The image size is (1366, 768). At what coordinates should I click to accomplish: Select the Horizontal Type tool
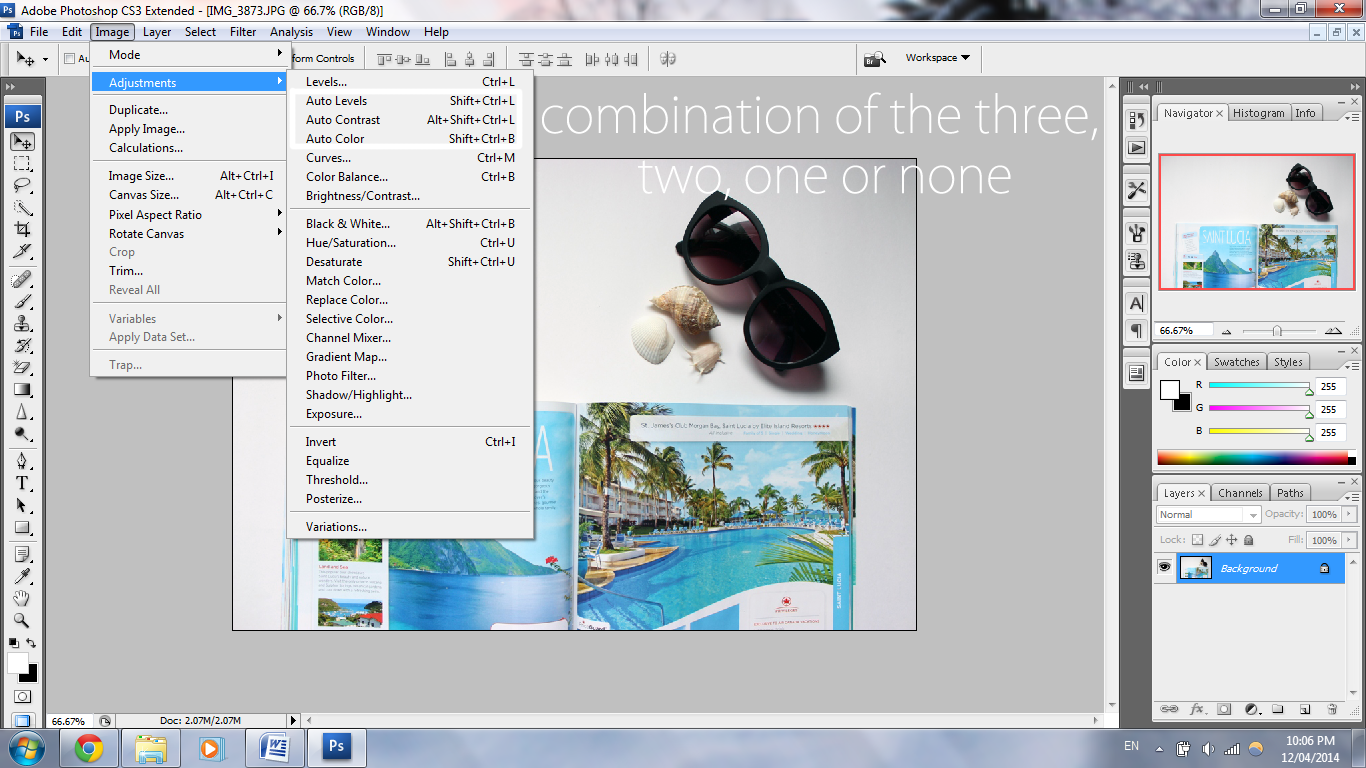[x=22, y=484]
